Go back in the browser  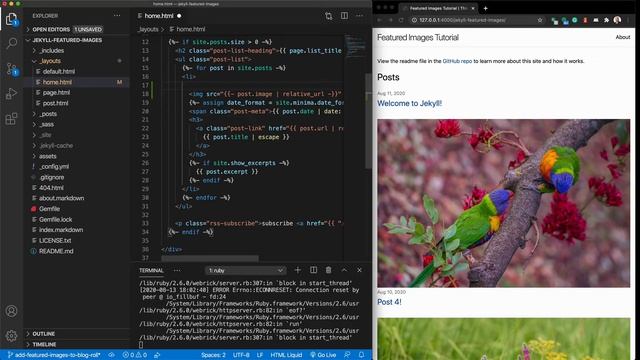click(x=380, y=20)
